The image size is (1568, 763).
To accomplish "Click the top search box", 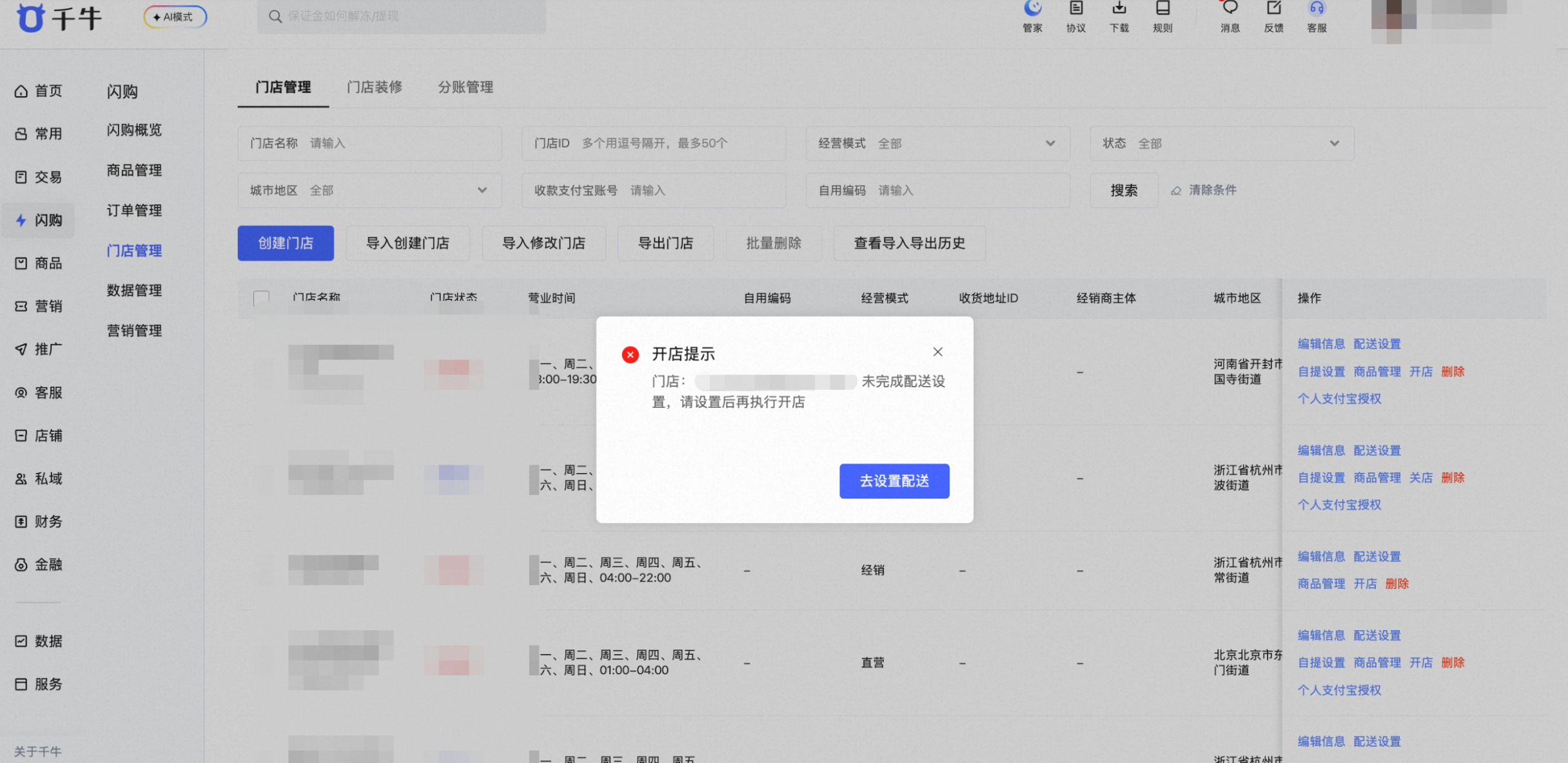I will click(401, 16).
